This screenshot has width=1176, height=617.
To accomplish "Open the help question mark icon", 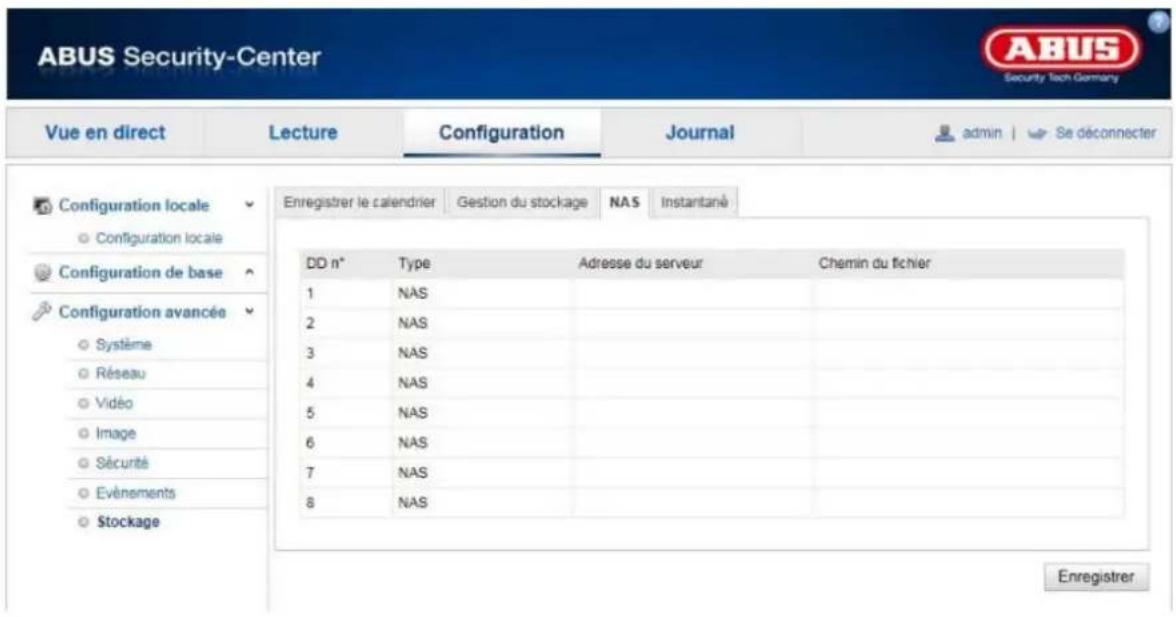I will point(1159,22).
